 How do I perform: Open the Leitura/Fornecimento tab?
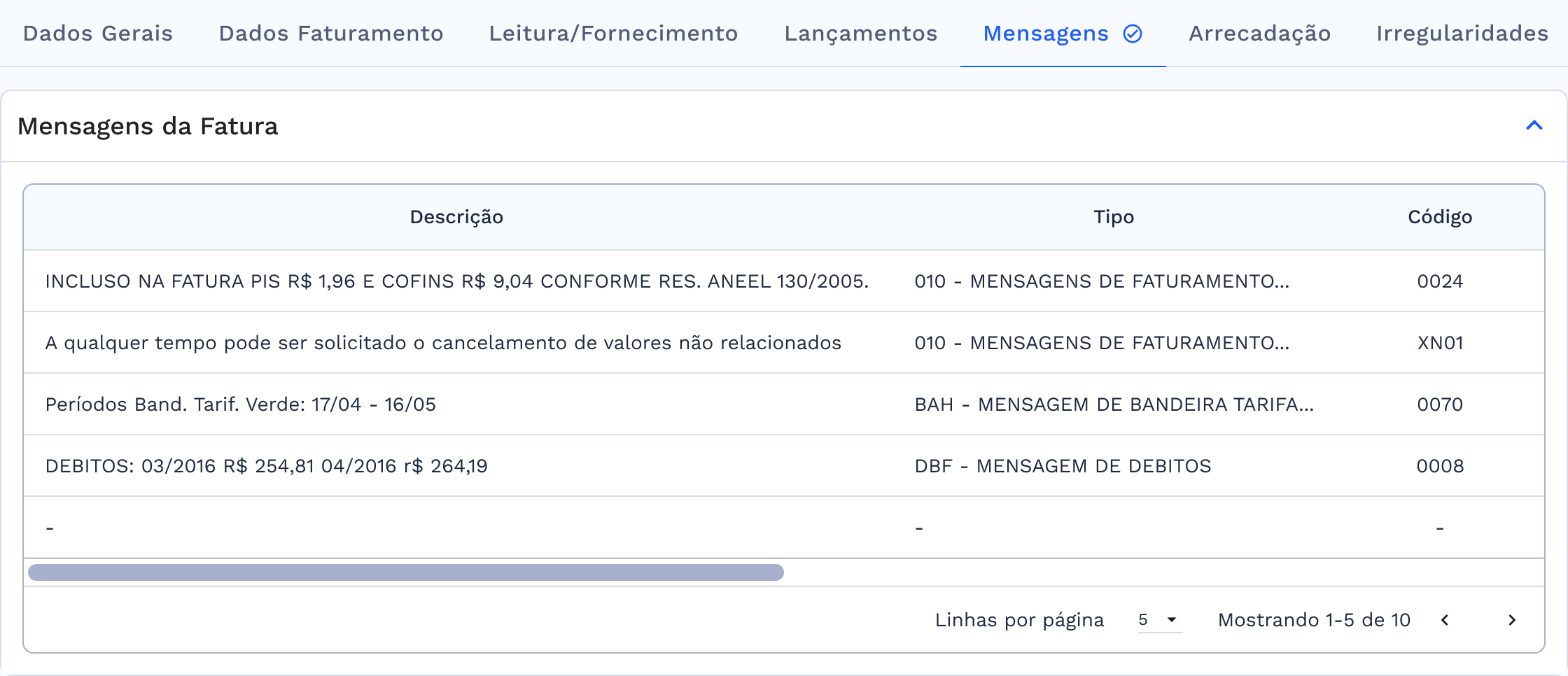tap(614, 33)
